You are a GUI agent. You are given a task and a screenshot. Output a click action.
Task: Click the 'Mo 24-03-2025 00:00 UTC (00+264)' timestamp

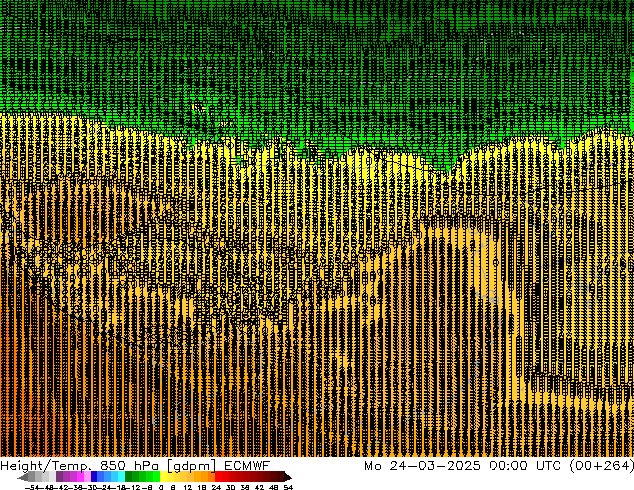[x=499, y=465]
